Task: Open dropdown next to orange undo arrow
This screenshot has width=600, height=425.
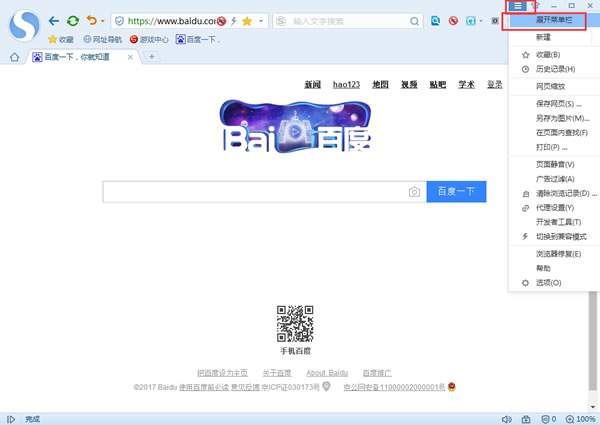Action: (x=103, y=21)
